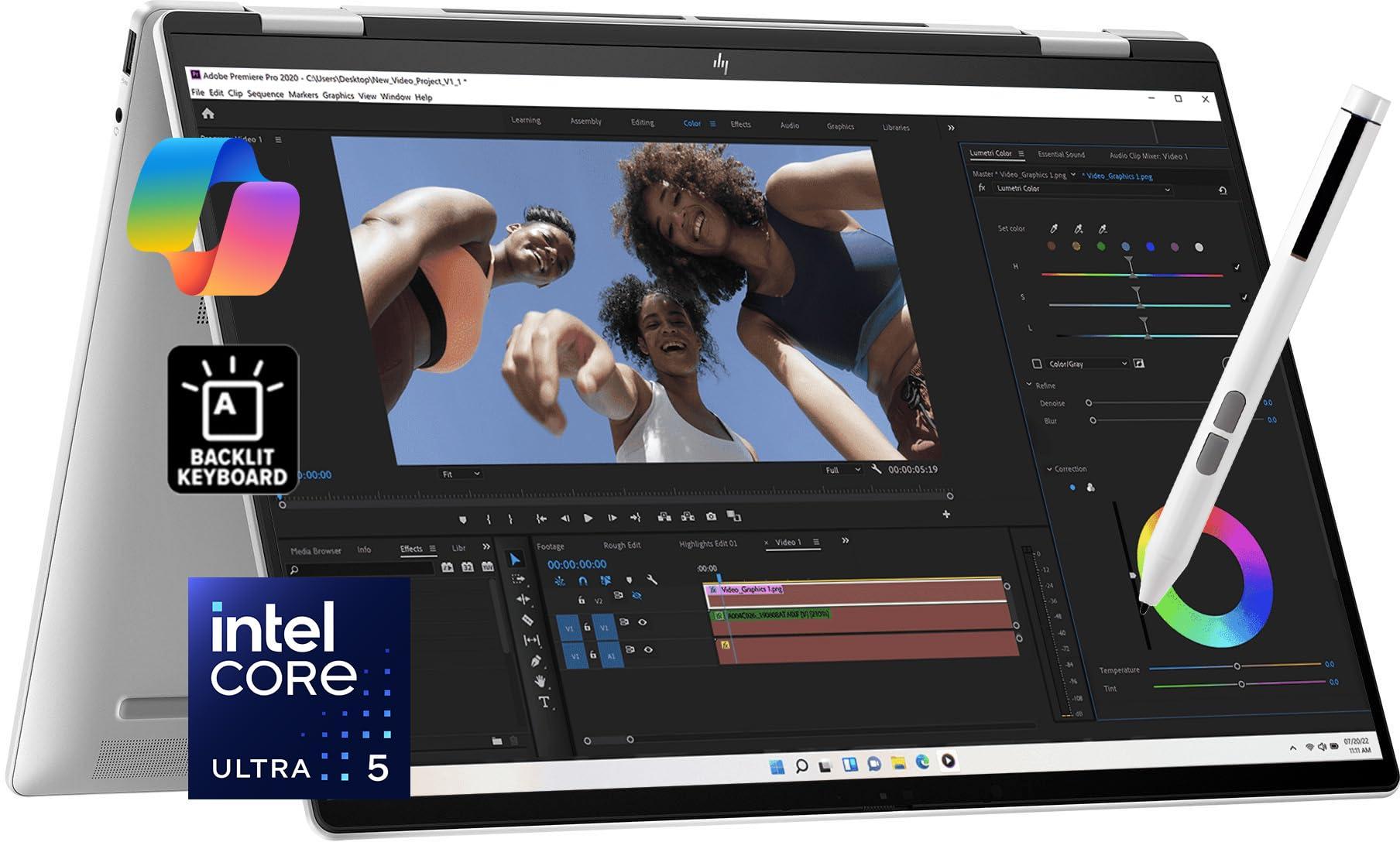This screenshot has height=842, width=1400.
Task: Choose the Hand tool
Action: (540, 681)
